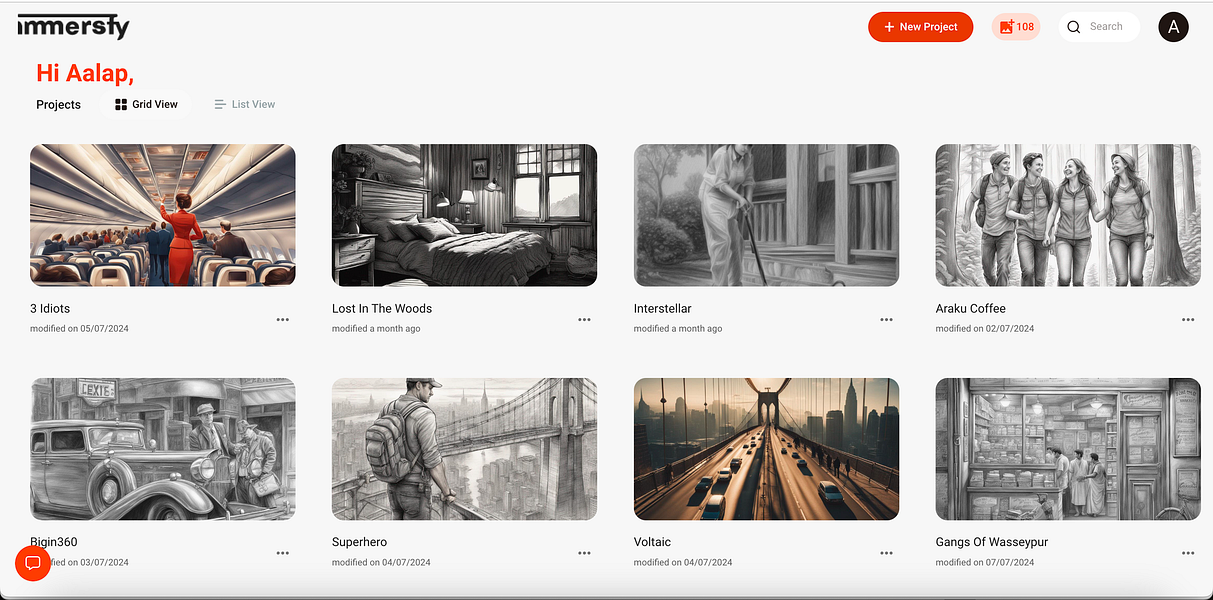Click the Gangs Of Wasseypur title
This screenshot has width=1213, height=600.
992,542
